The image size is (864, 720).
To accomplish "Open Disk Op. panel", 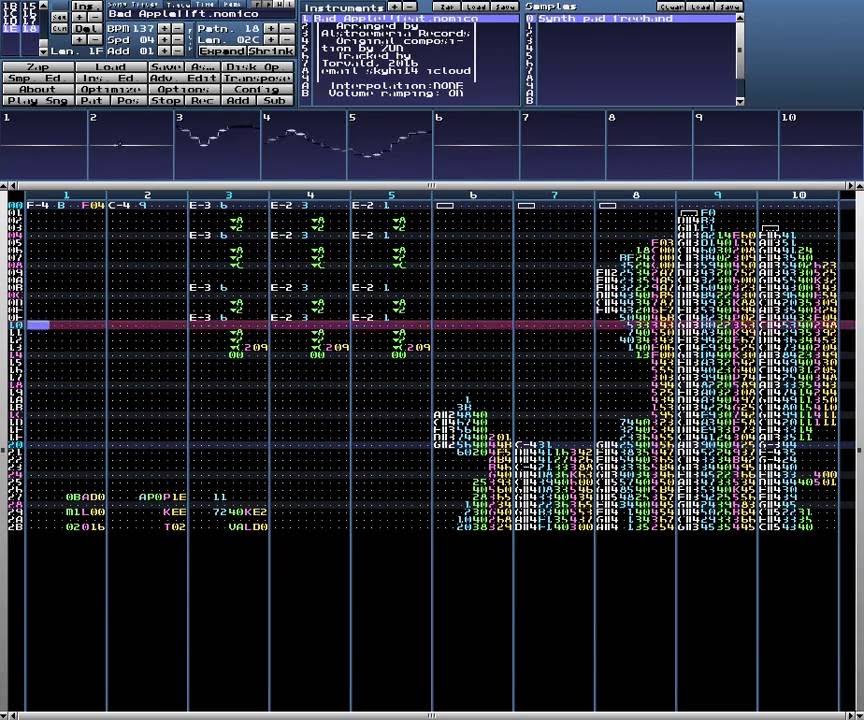I will 258,67.
